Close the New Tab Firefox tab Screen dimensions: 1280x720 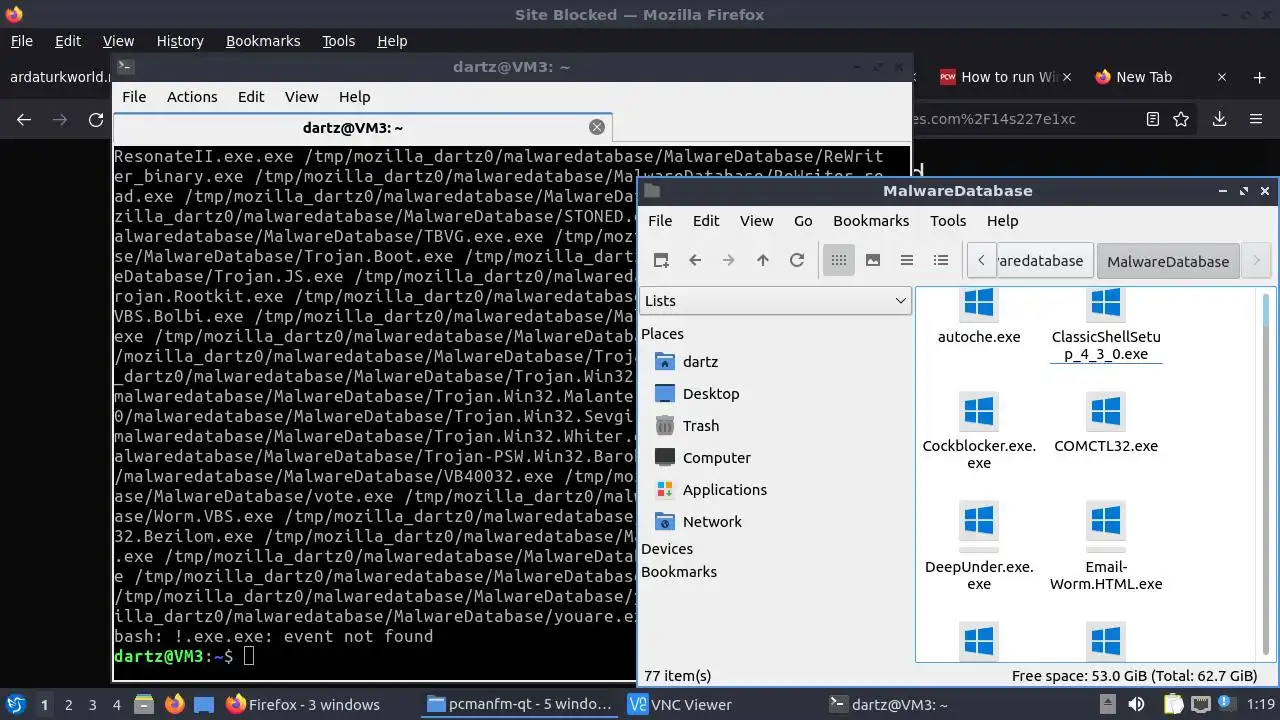pos(1222,77)
